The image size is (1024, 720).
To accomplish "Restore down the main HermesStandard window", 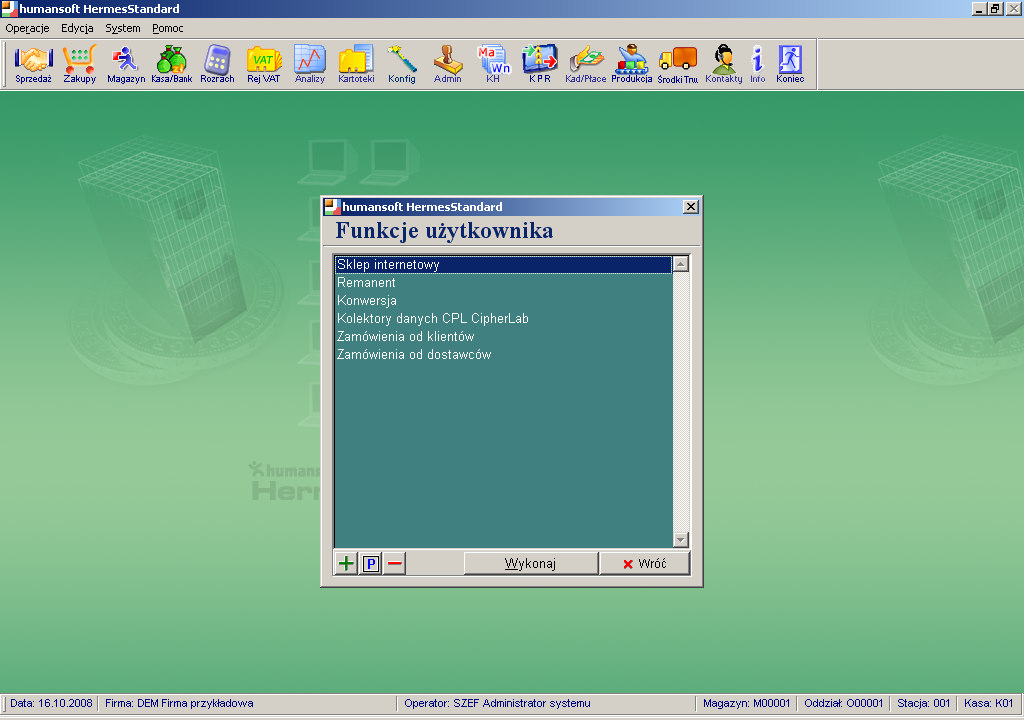I will (995, 8).
